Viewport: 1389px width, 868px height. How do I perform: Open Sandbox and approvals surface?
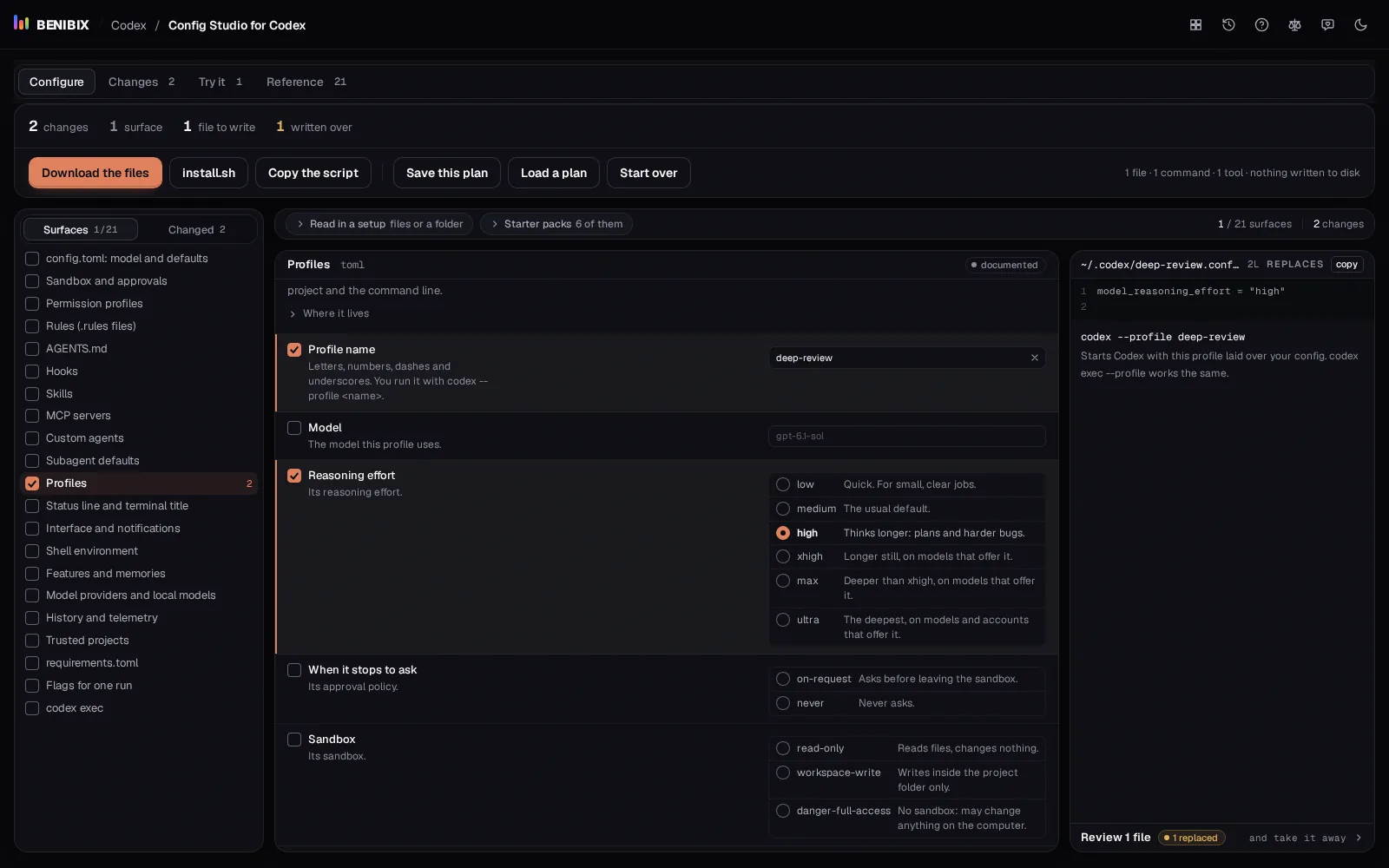click(139, 281)
